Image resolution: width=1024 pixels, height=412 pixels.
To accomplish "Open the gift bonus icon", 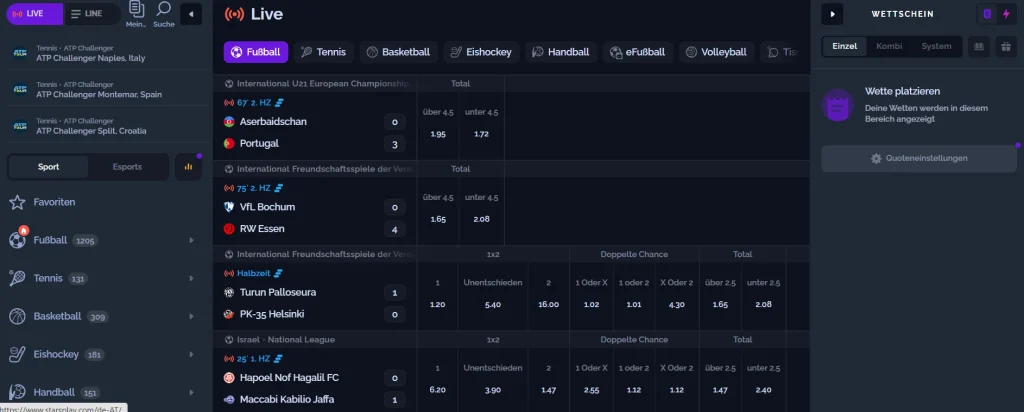I will [x=1006, y=47].
